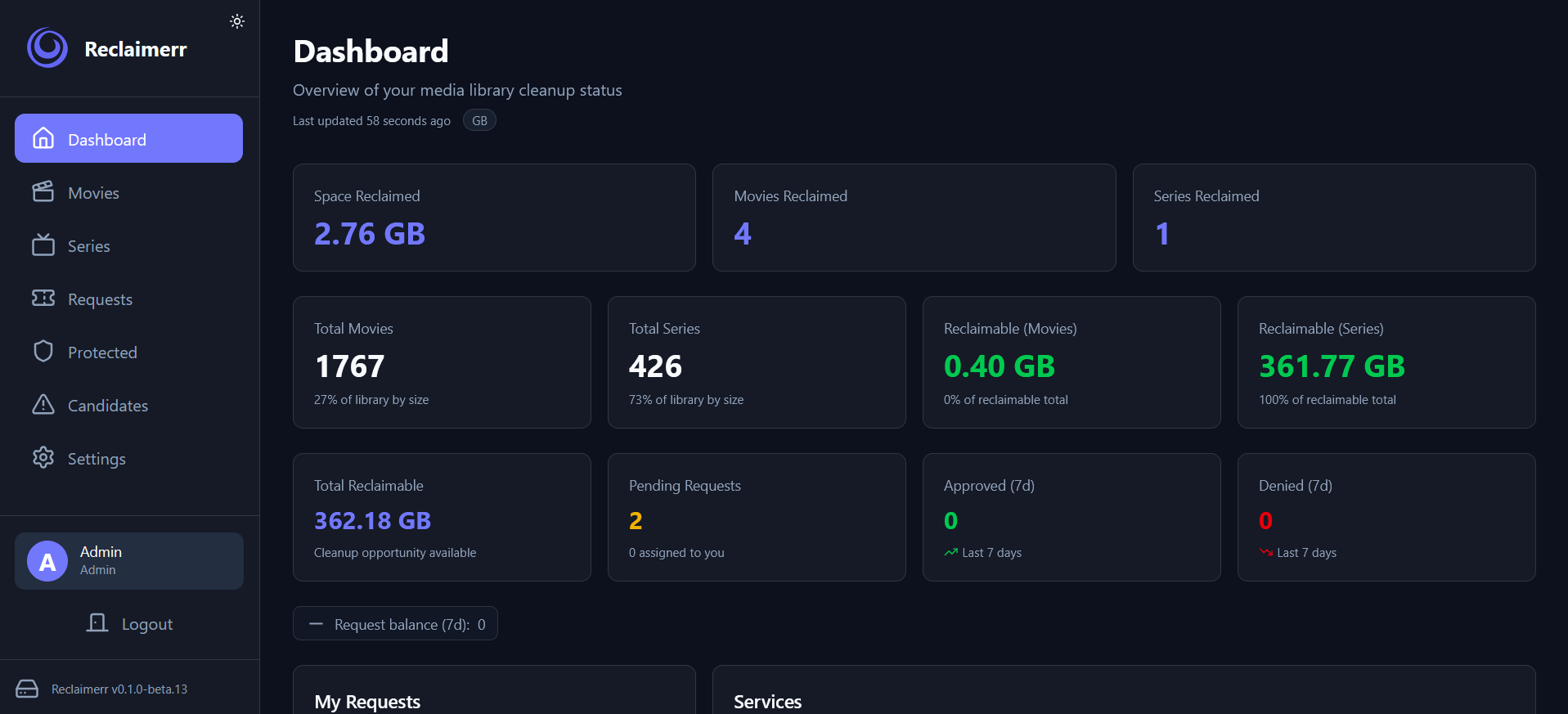This screenshot has height=714, width=1568.
Task: Click the hard drive icon beside version
Action: click(x=27, y=689)
